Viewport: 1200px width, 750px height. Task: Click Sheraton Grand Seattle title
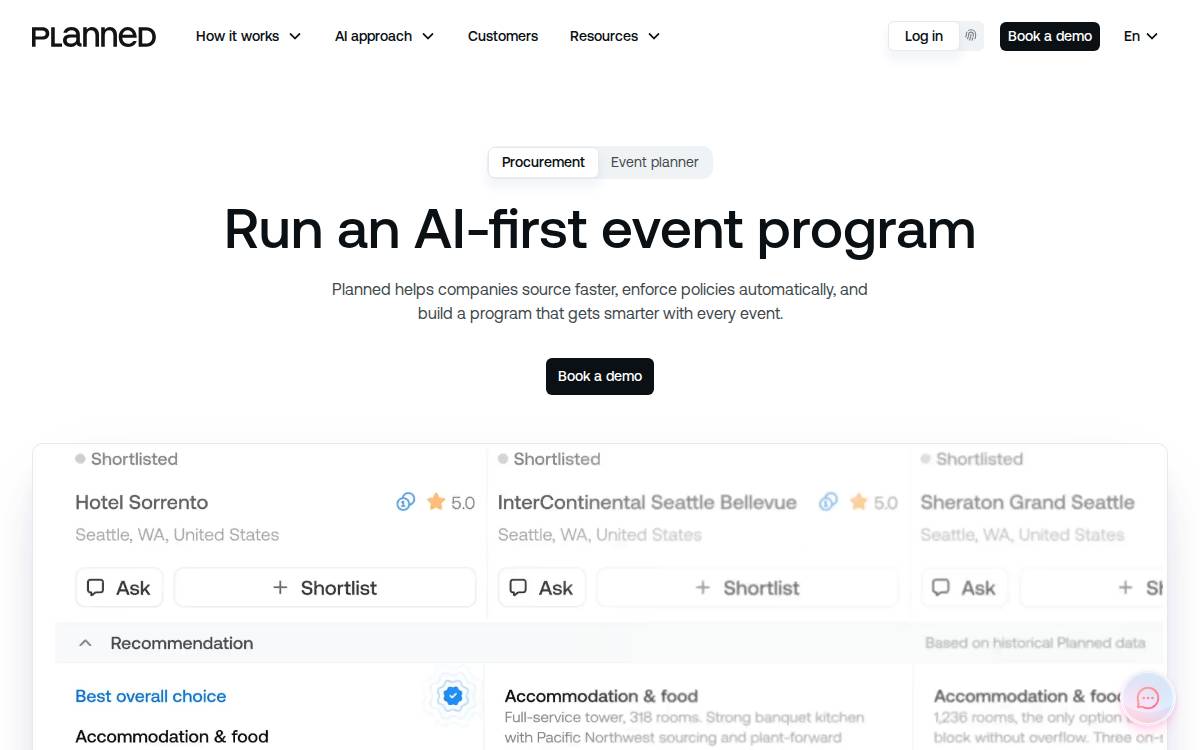pyautogui.click(x=1027, y=502)
